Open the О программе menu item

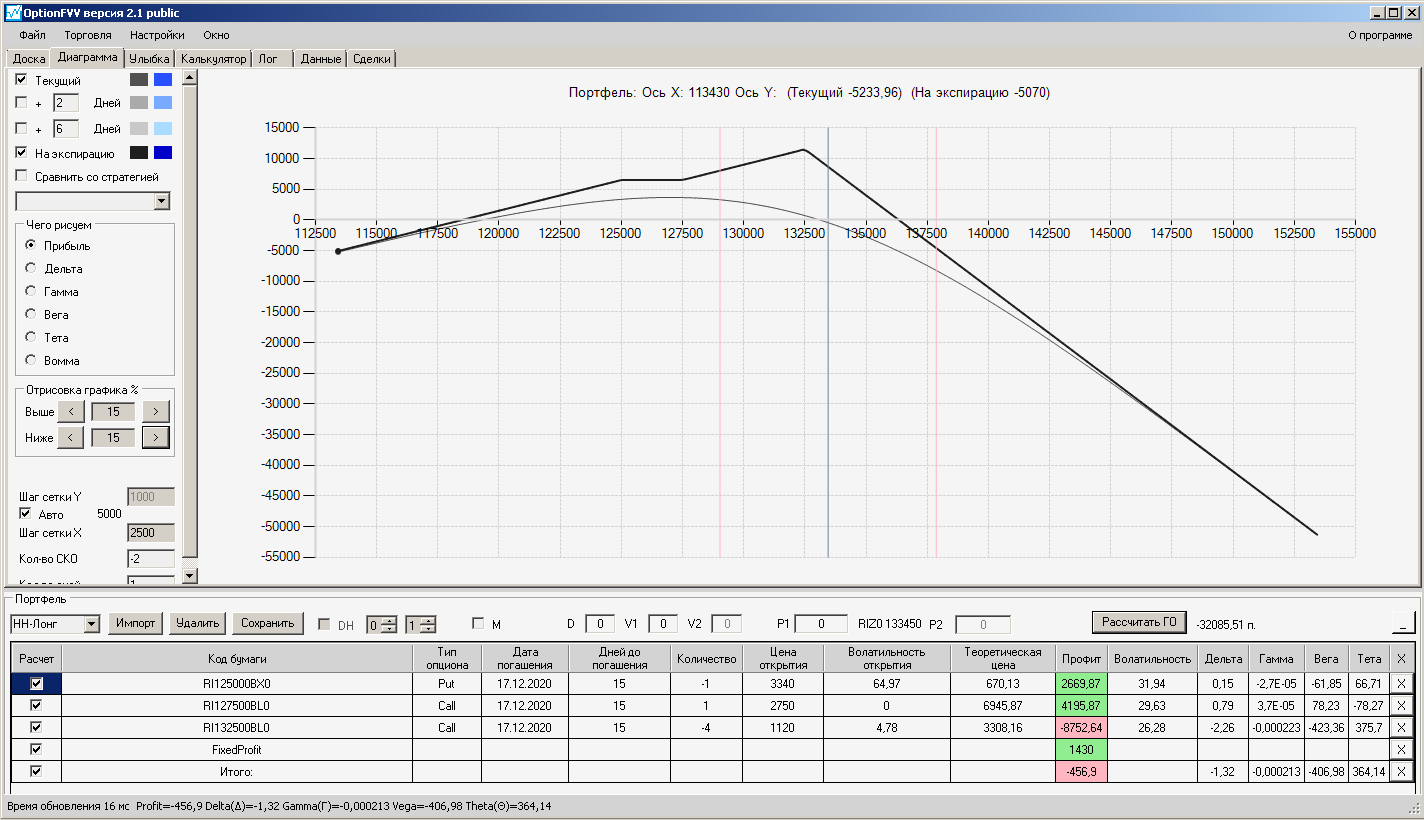1380,35
